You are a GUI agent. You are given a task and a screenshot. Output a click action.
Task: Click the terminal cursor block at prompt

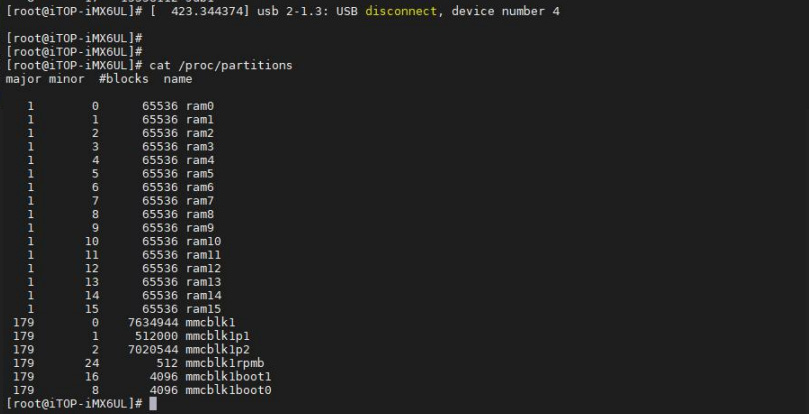point(153,404)
